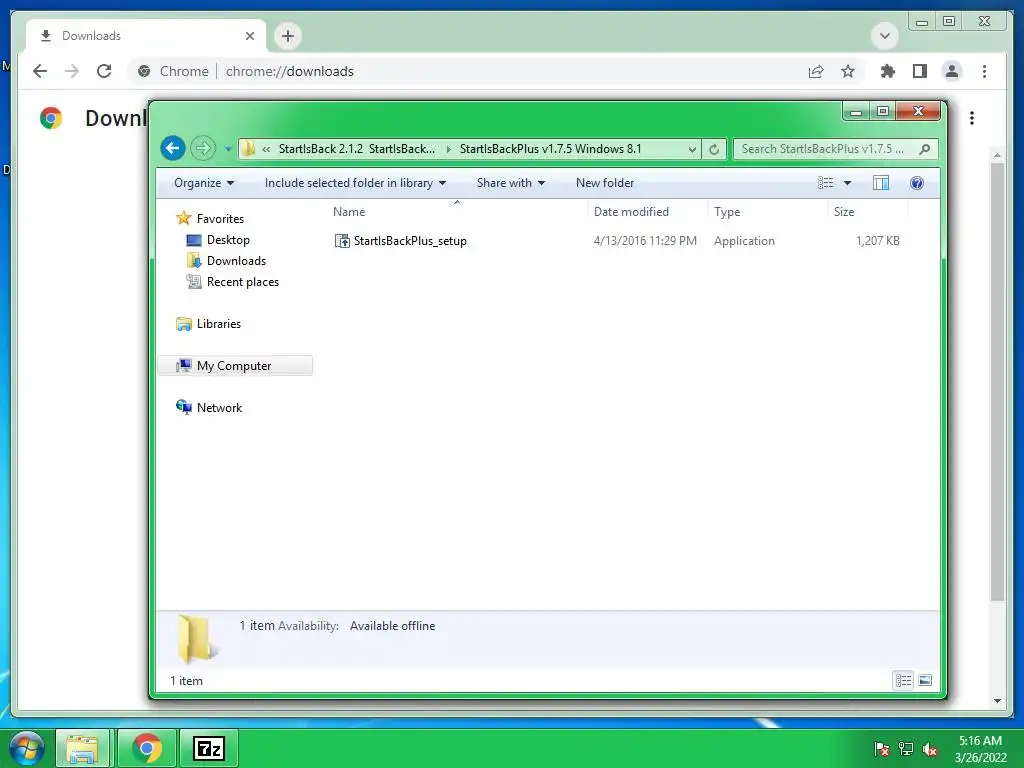Expand the address bar previous locations dropdown
Image resolution: width=1024 pixels, height=768 pixels.
coord(692,149)
